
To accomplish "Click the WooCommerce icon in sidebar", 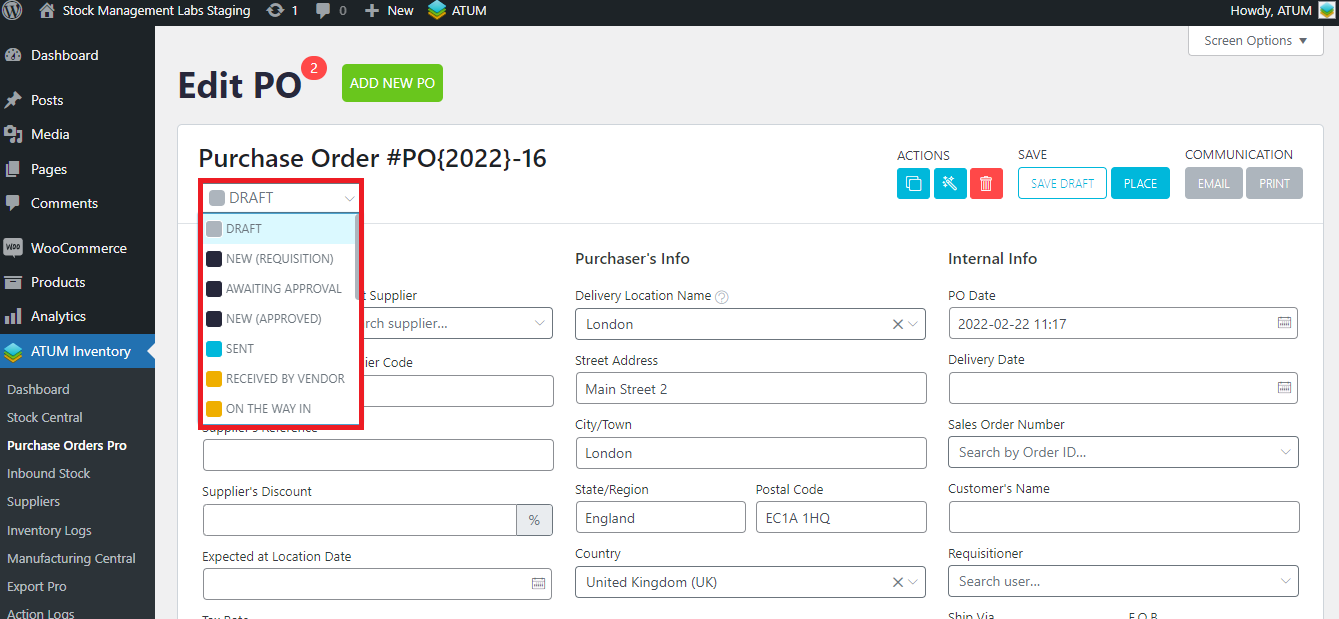I will tap(13, 248).
